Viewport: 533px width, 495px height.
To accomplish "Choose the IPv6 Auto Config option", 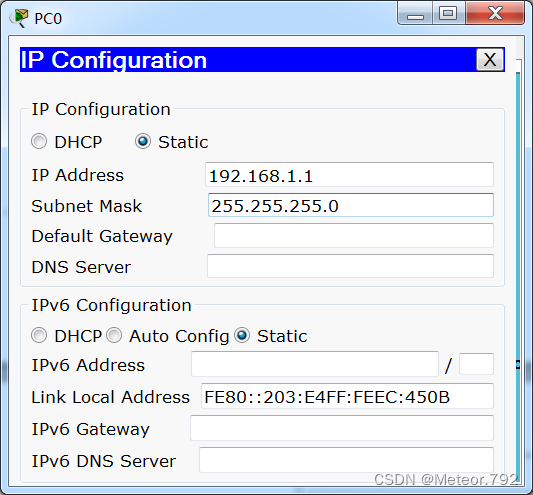I will [x=114, y=336].
